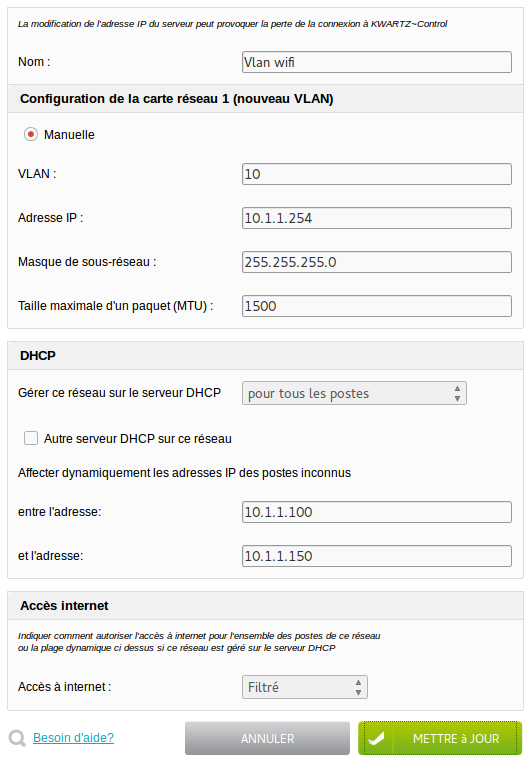Select the Adresse IP input field

point(377,218)
